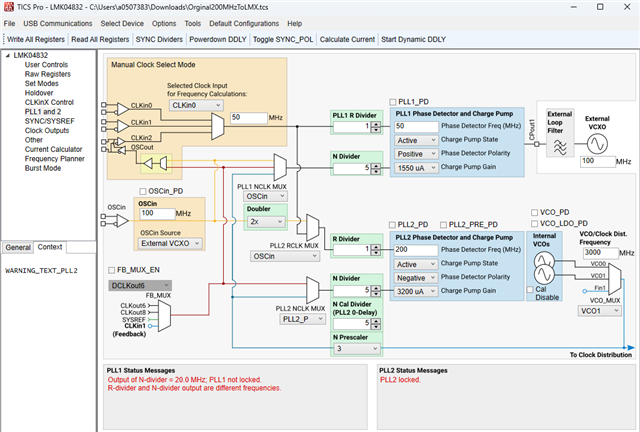Screen dimensions: 640x432
Task: Toggle the OSCin_PD checkbox
Action: 143,191
